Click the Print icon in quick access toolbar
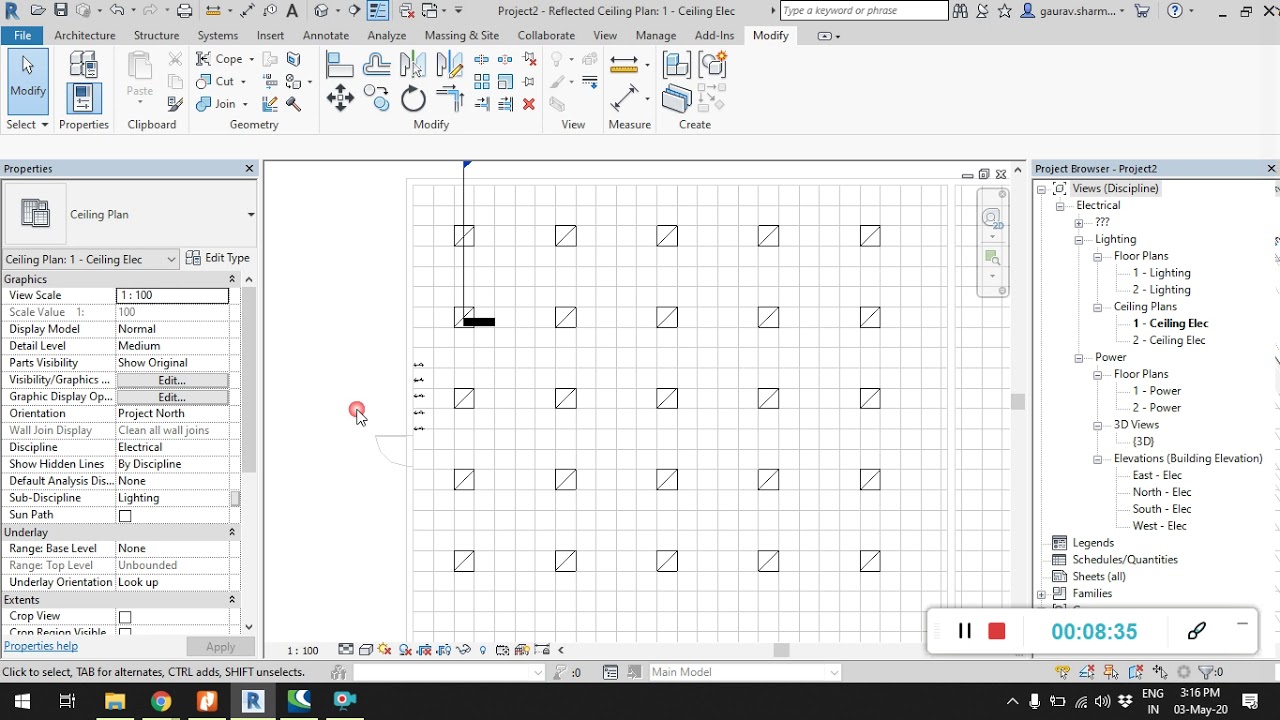1280x720 pixels. [x=185, y=11]
